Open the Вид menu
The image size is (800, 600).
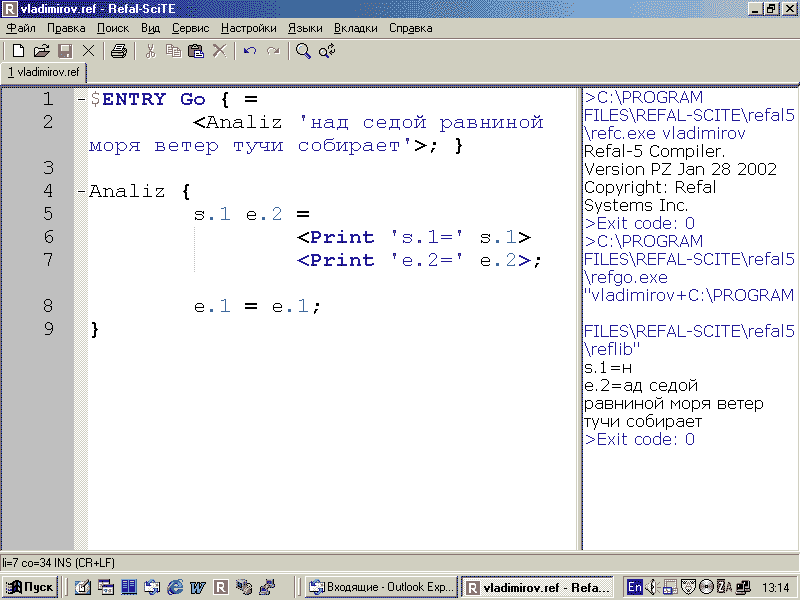[x=151, y=28]
